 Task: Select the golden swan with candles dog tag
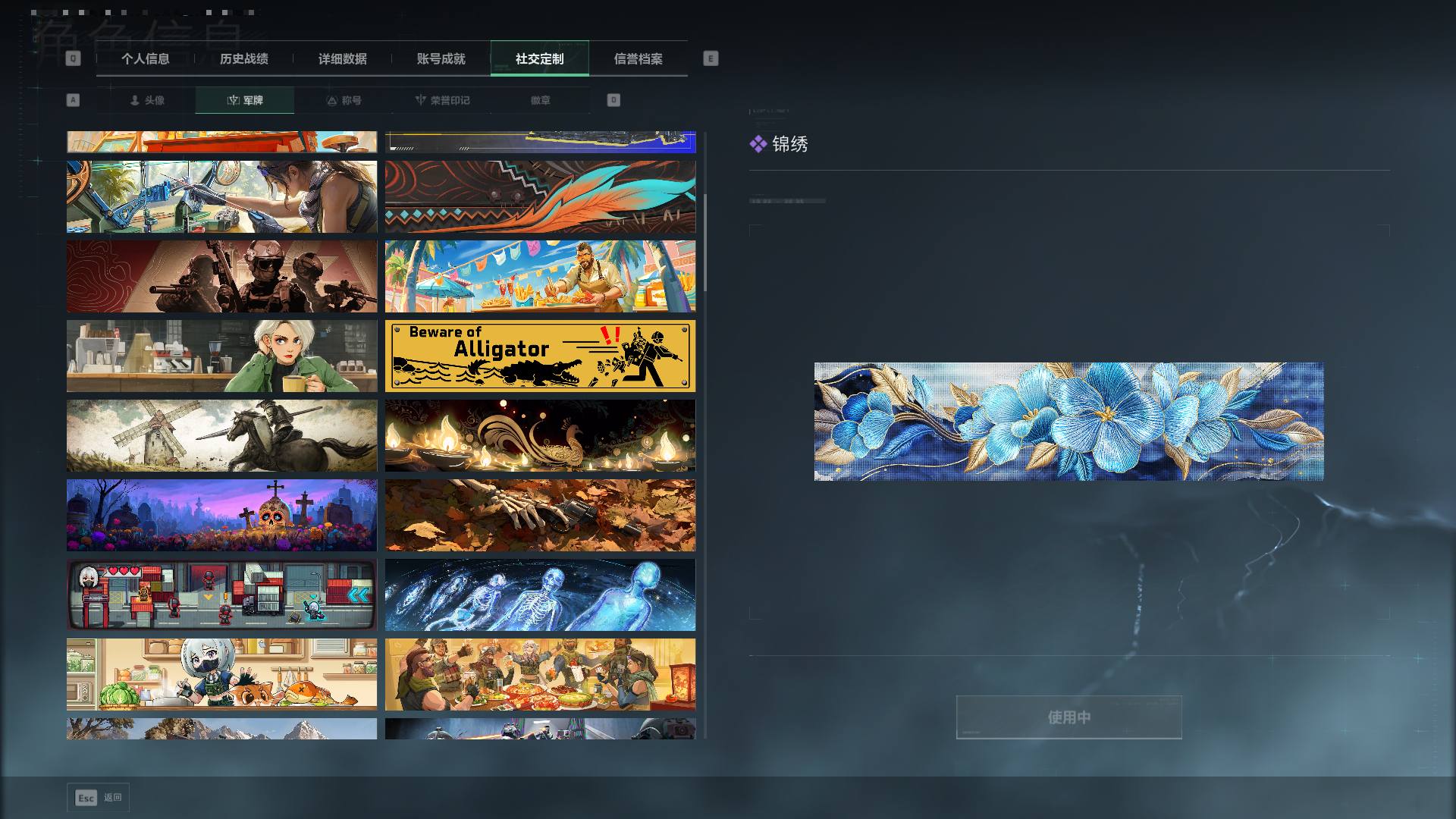click(x=540, y=435)
